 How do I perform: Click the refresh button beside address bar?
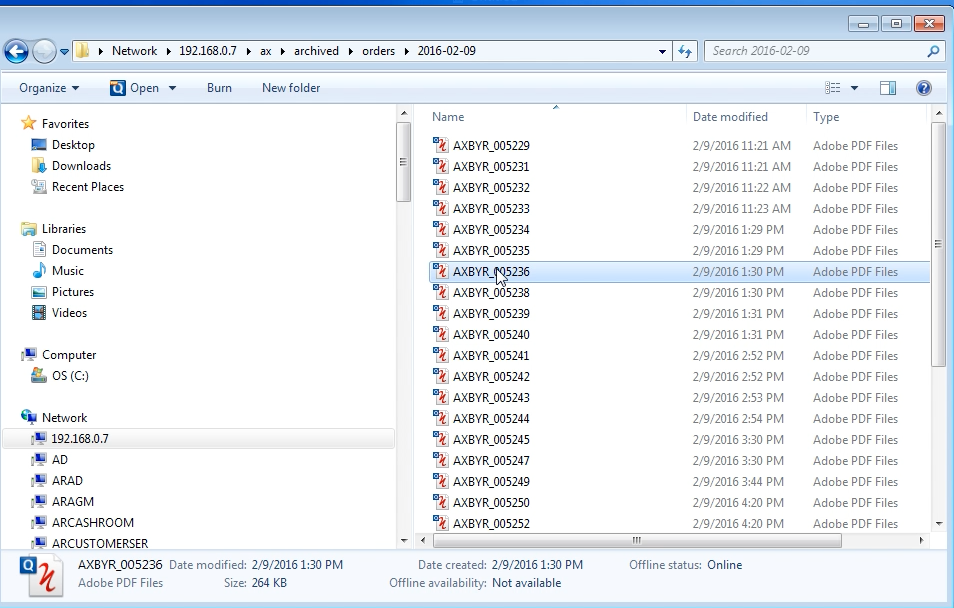[x=685, y=51]
